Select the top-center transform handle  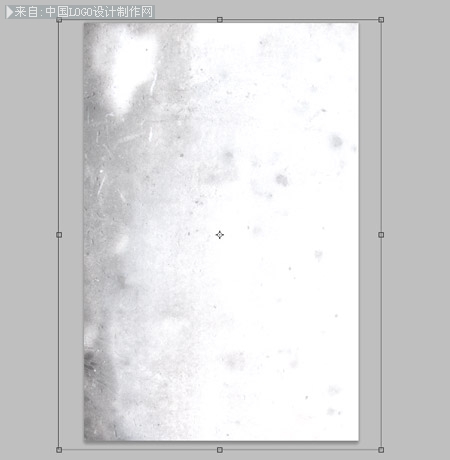pos(220,20)
